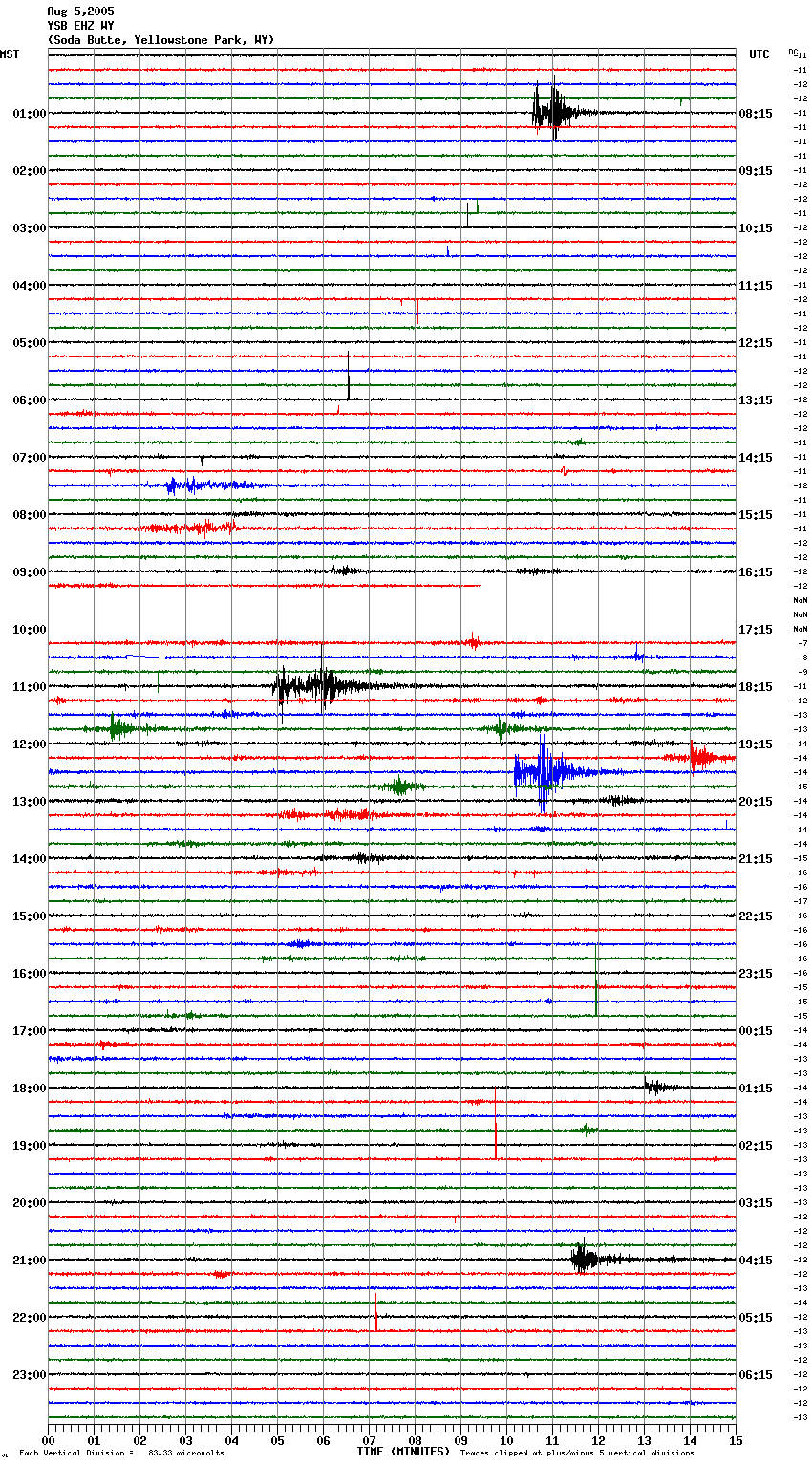Click the MST time zone header
812x1466 pixels.
tap(10, 54)
